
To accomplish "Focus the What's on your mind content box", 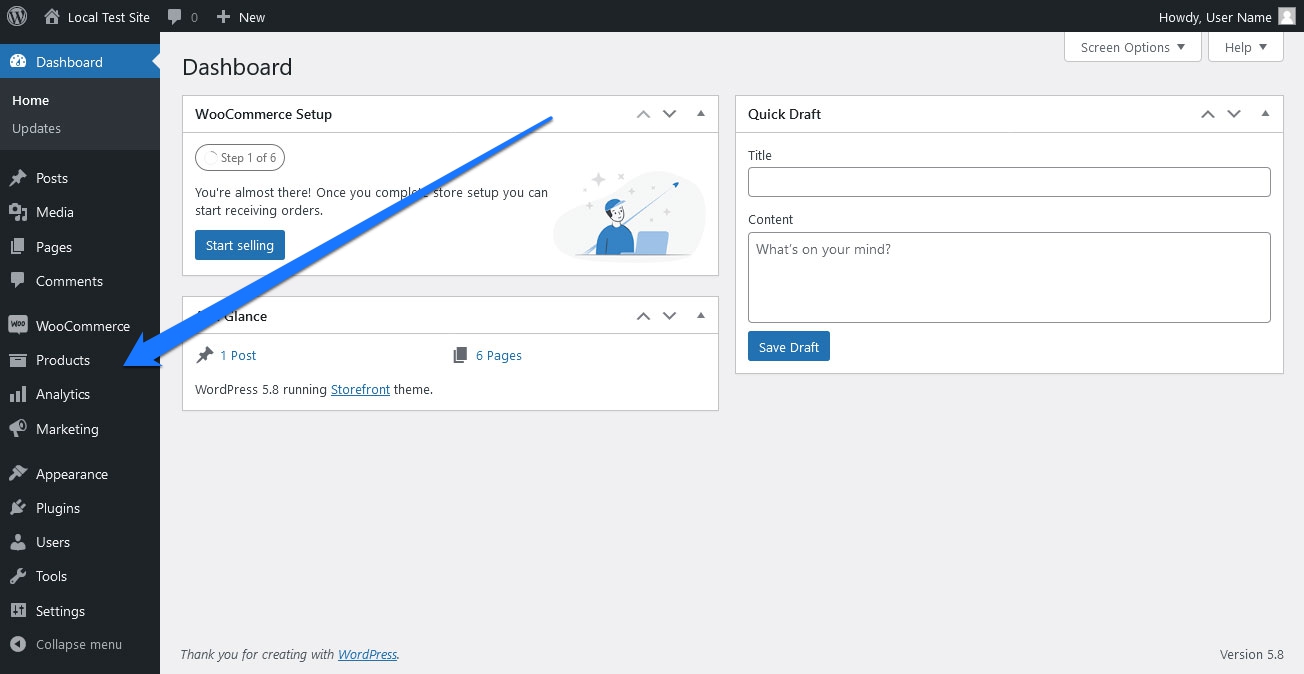I will tap(1009, 277).
